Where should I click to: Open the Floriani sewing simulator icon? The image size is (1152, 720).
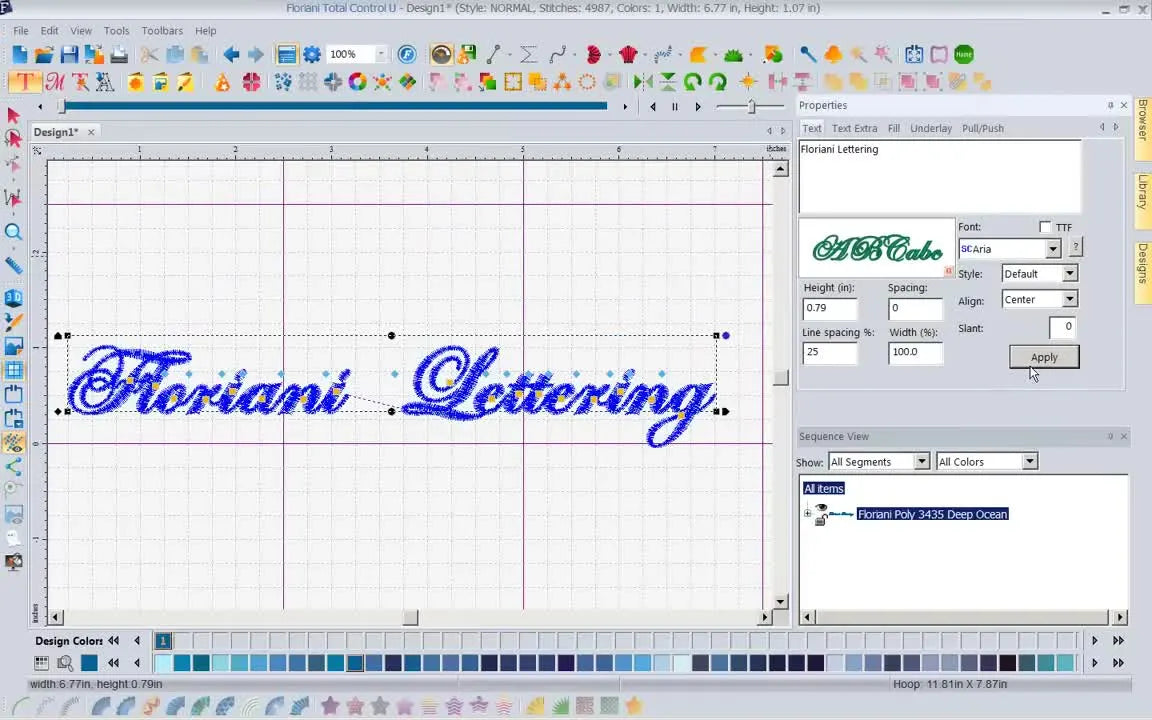point(406,54)
